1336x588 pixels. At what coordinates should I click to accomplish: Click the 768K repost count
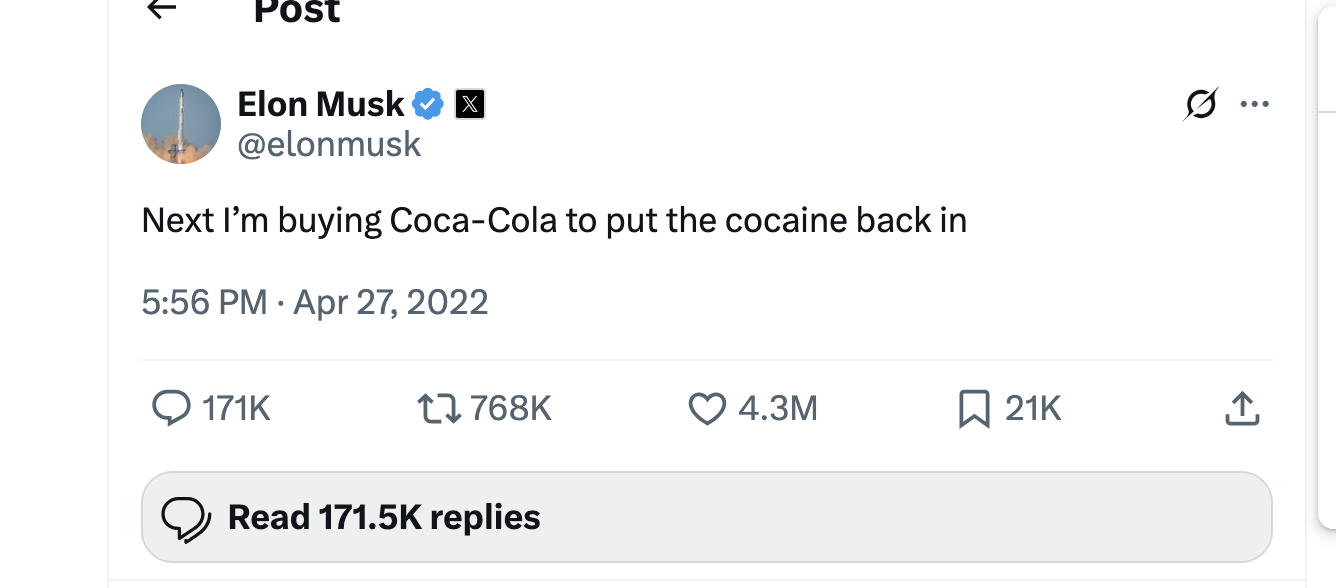click(510, 408)
